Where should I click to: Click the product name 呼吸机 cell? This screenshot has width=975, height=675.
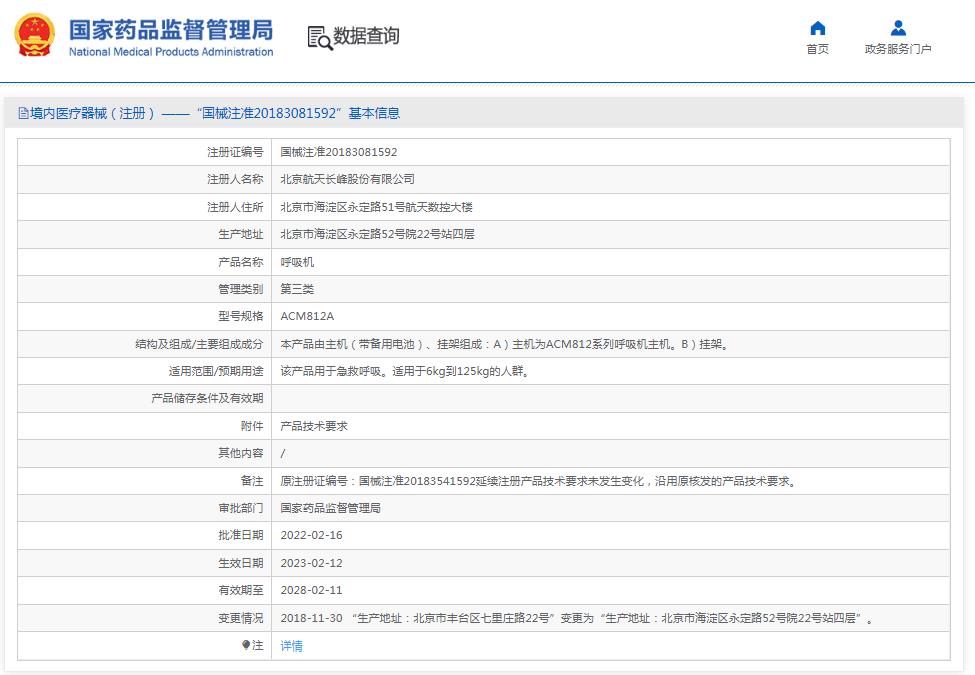click(x=295, y=262)
